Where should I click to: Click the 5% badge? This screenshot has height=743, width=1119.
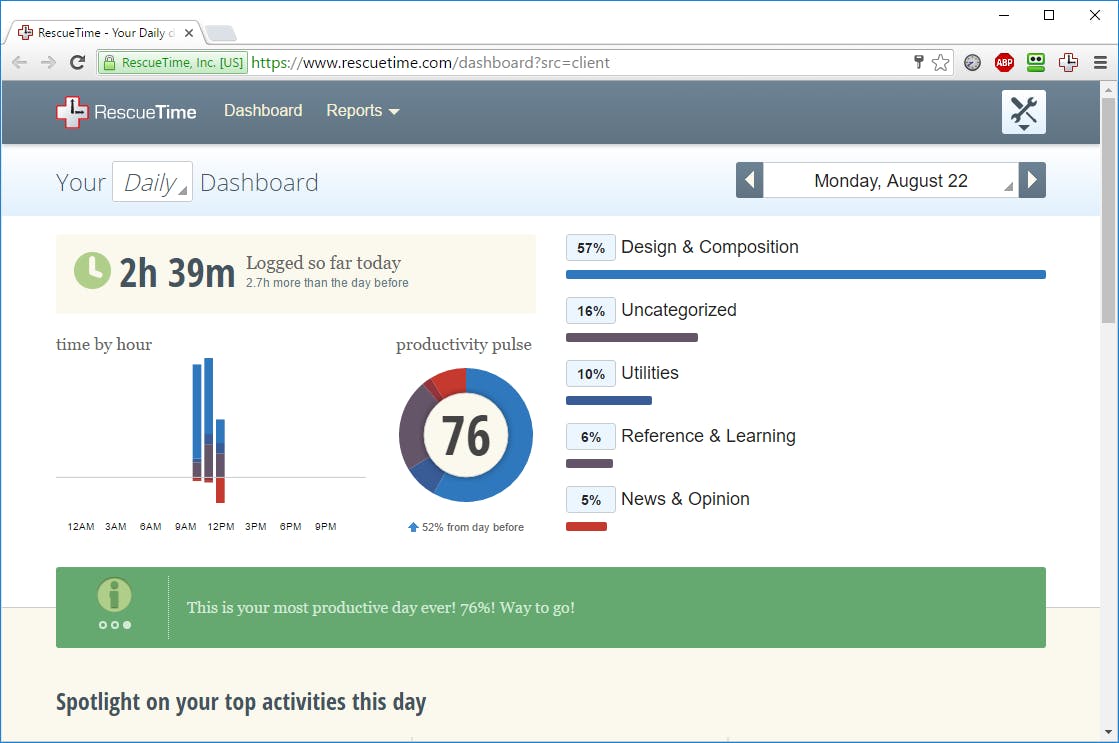click(x=591, y=500)
